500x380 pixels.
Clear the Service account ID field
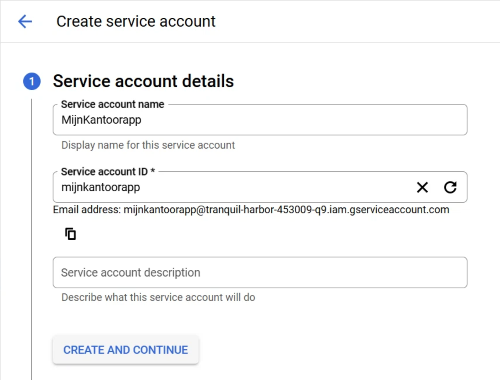coord(422,187)
